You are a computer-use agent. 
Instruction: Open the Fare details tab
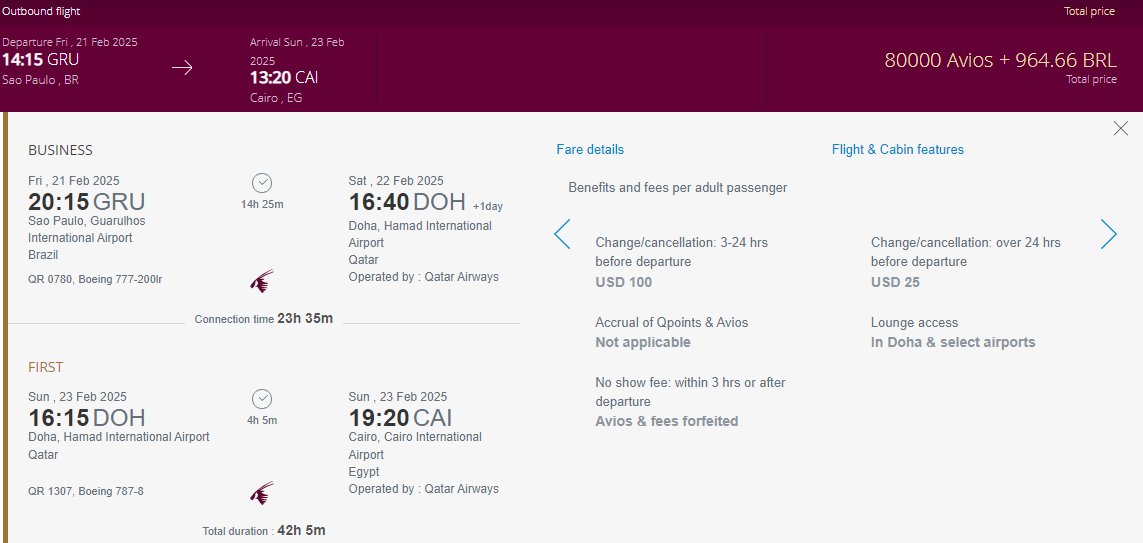(590, 149)
